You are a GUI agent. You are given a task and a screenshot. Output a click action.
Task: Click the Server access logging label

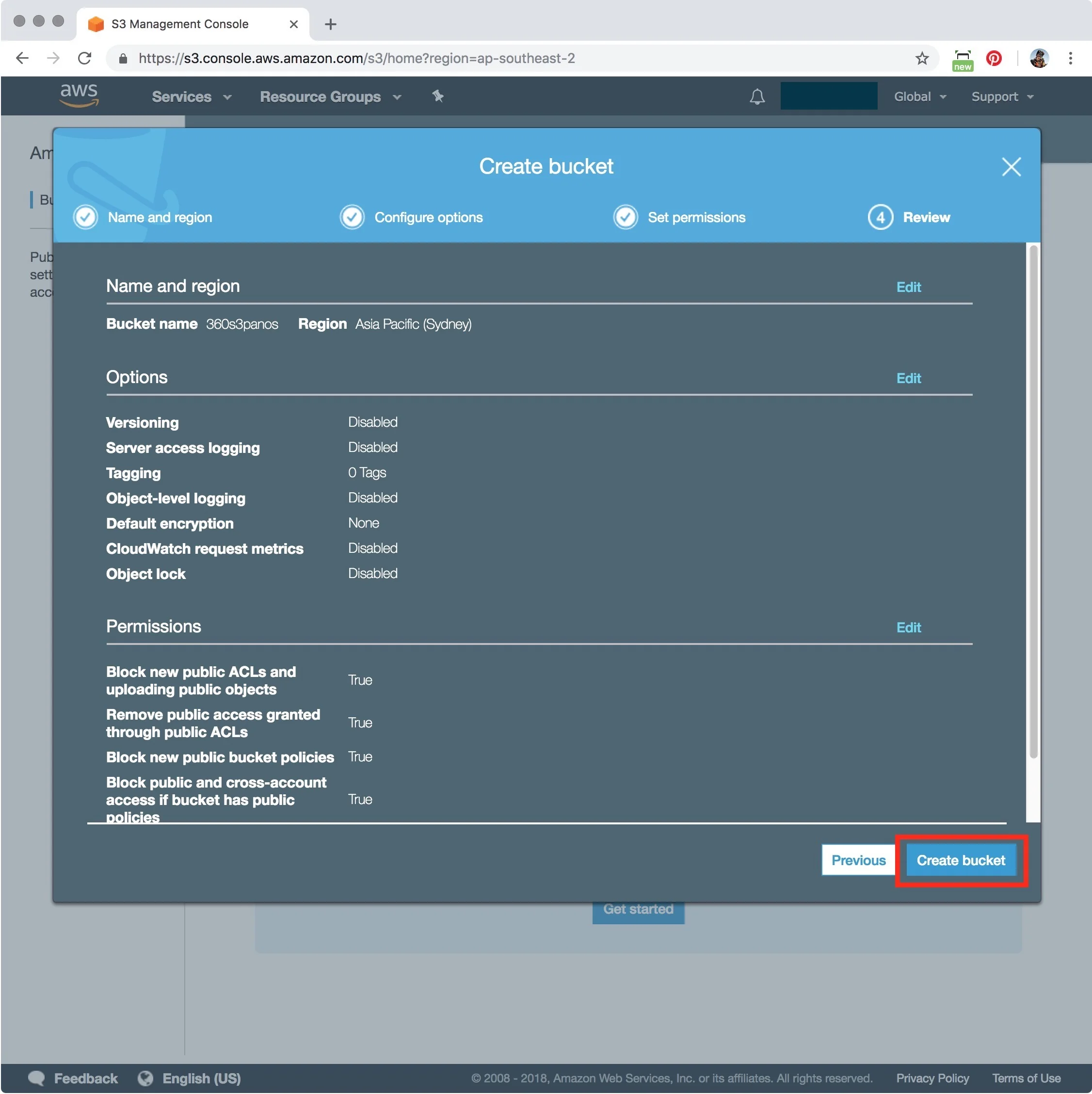pyautogui.click(x=183, y=448)
